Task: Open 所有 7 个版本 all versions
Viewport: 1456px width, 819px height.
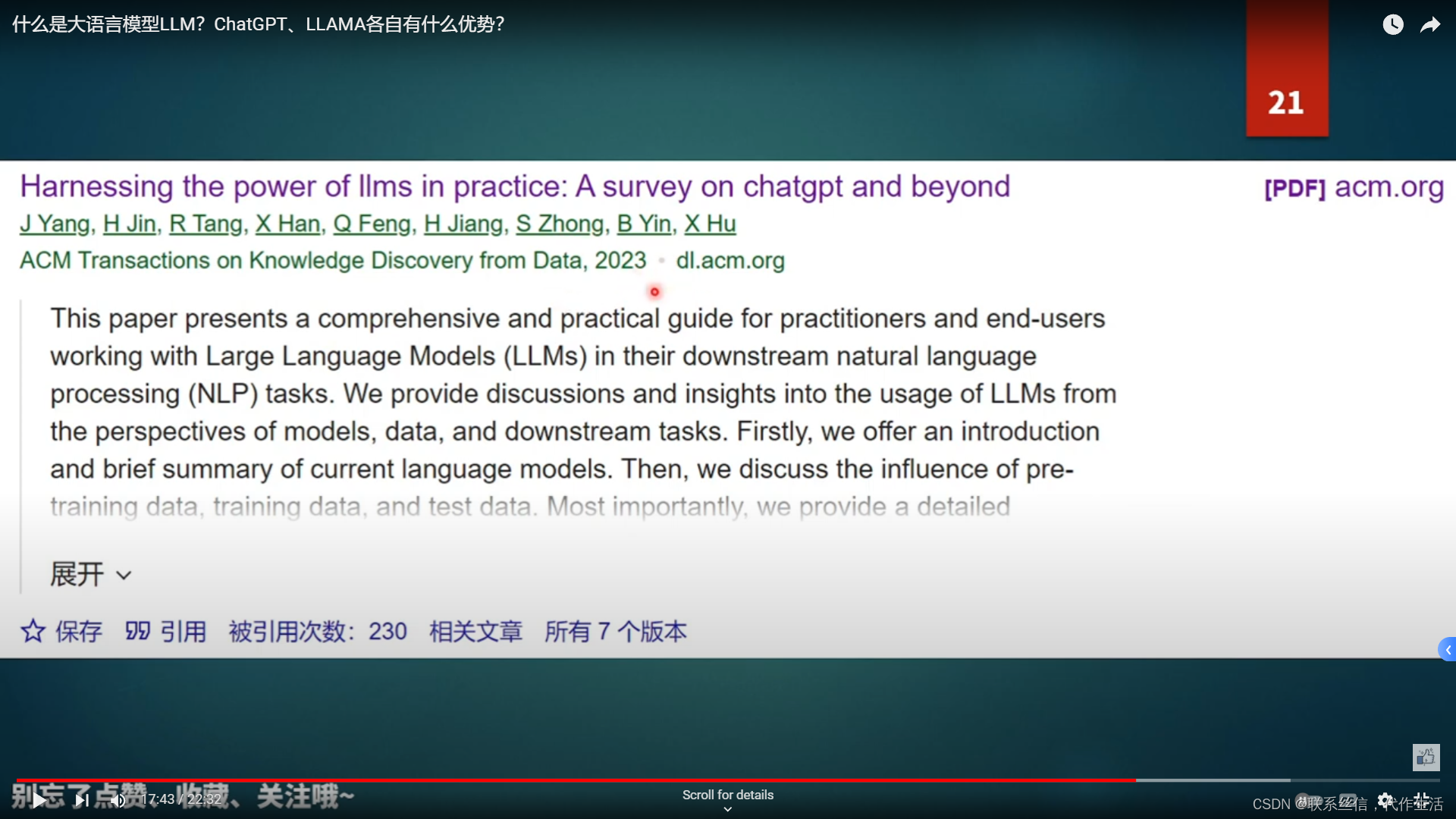Action: (615, 631)
